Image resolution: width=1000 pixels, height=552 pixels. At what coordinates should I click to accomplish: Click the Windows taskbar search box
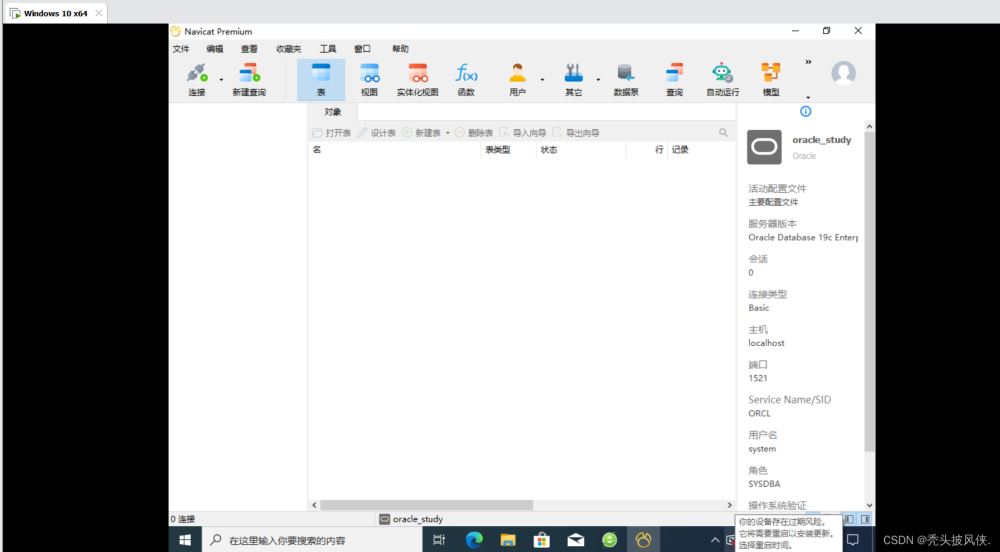coord(312,540)
